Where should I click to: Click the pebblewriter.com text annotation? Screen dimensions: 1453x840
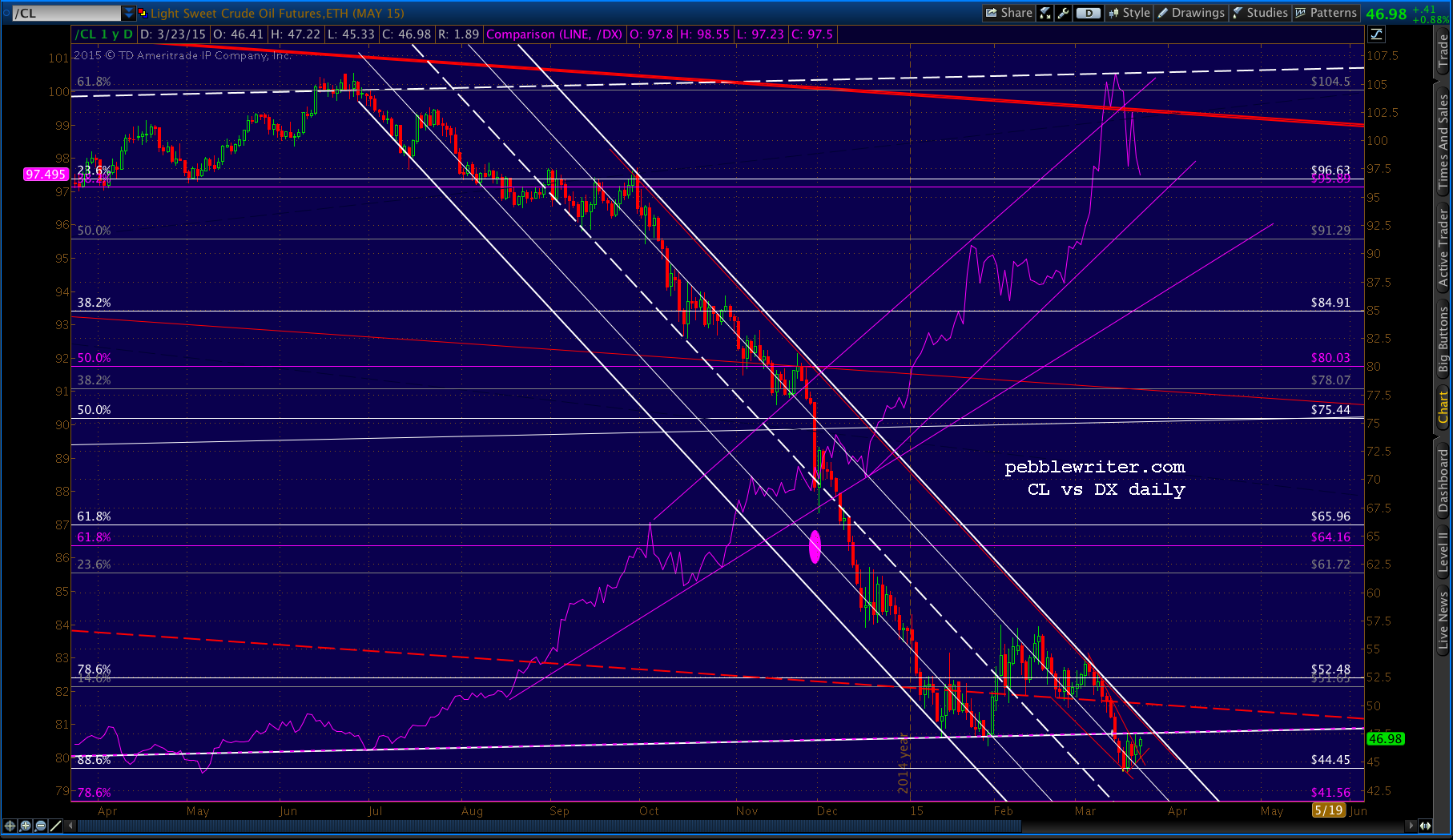(1094, 467)
